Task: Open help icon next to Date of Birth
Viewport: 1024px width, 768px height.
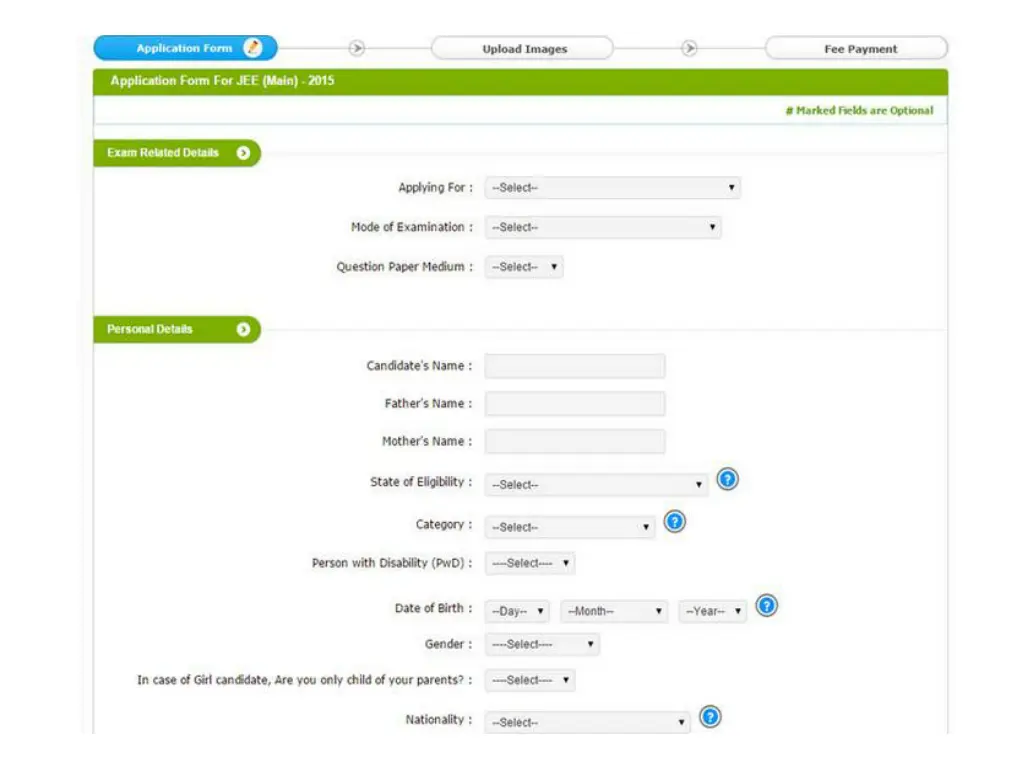Action: click(x=767, y=606)
